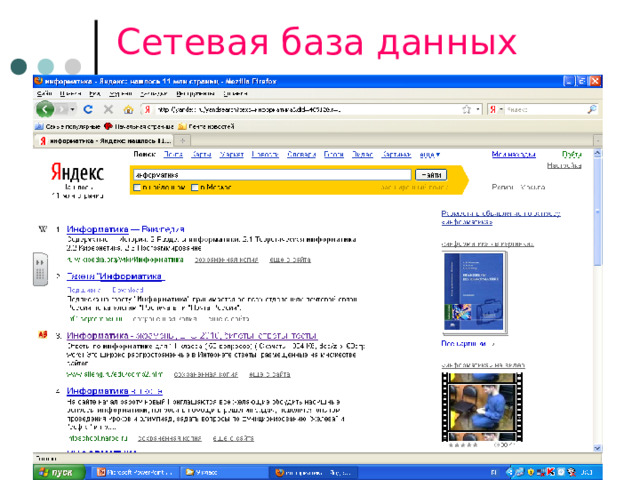The height and width of the screenshot is (480, 640).
Task: Open the list-all-tabs dropdown at the tab bar's right end
Action: coord(598,141)
